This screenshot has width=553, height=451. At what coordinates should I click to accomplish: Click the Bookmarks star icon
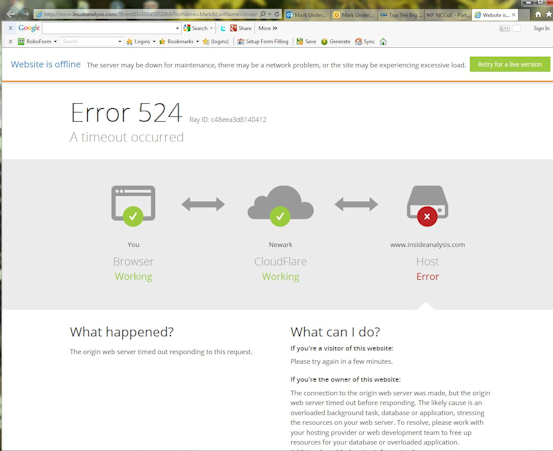pos(162,42)
